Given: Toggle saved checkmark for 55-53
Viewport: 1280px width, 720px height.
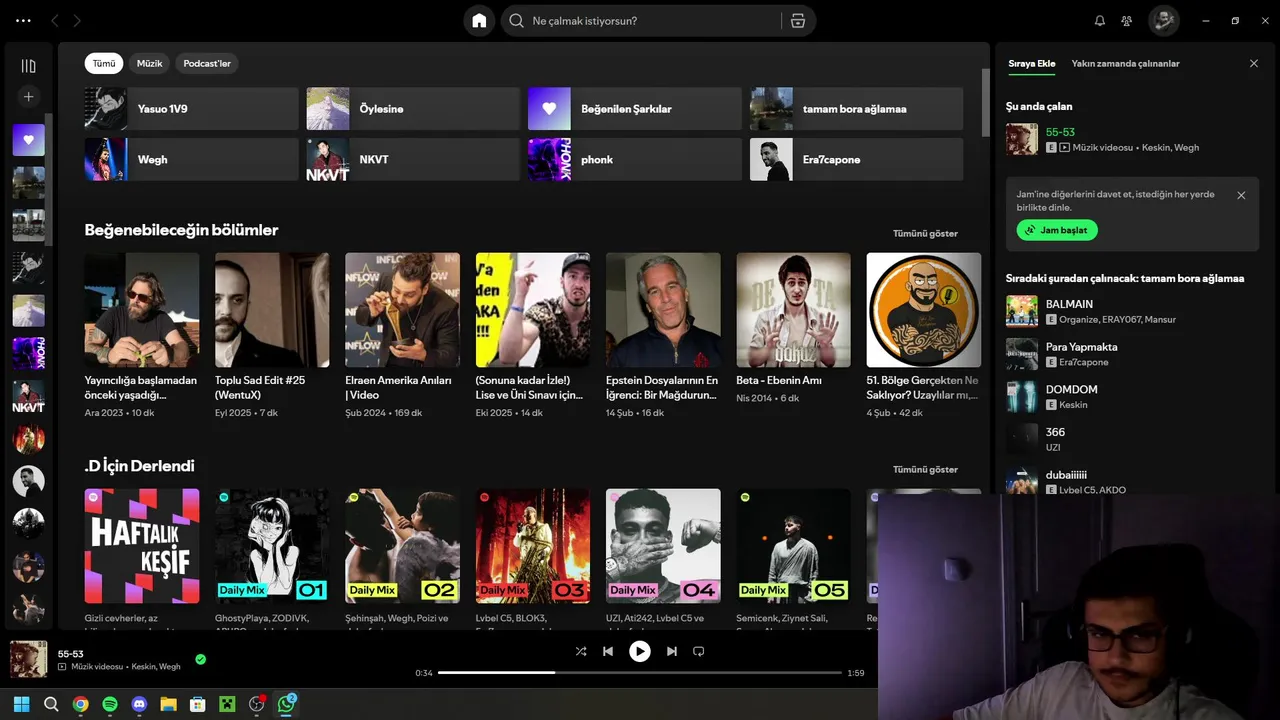Looking at the screenshot, I should point(201,659).
